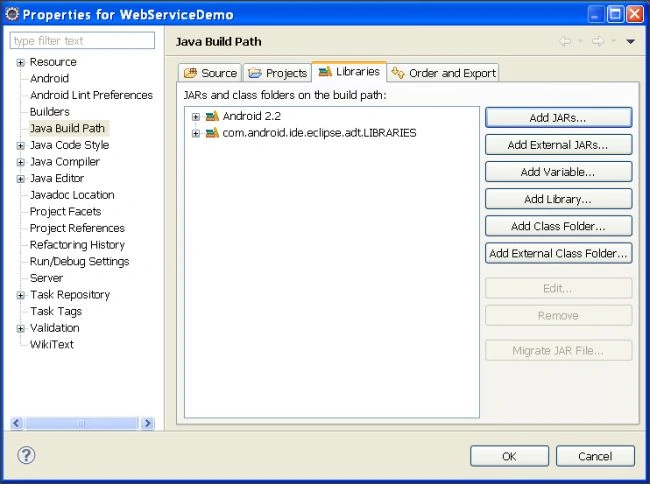The height and width of the screenshot is (484, 650).
Task: Open the Order and Export tab
Action: point(443,73)
